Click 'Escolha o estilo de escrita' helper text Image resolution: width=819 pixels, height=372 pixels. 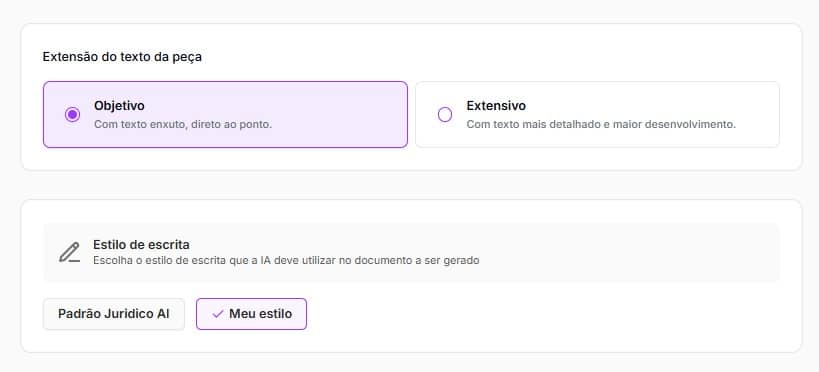pyautogui.click(x=286, y=260)
